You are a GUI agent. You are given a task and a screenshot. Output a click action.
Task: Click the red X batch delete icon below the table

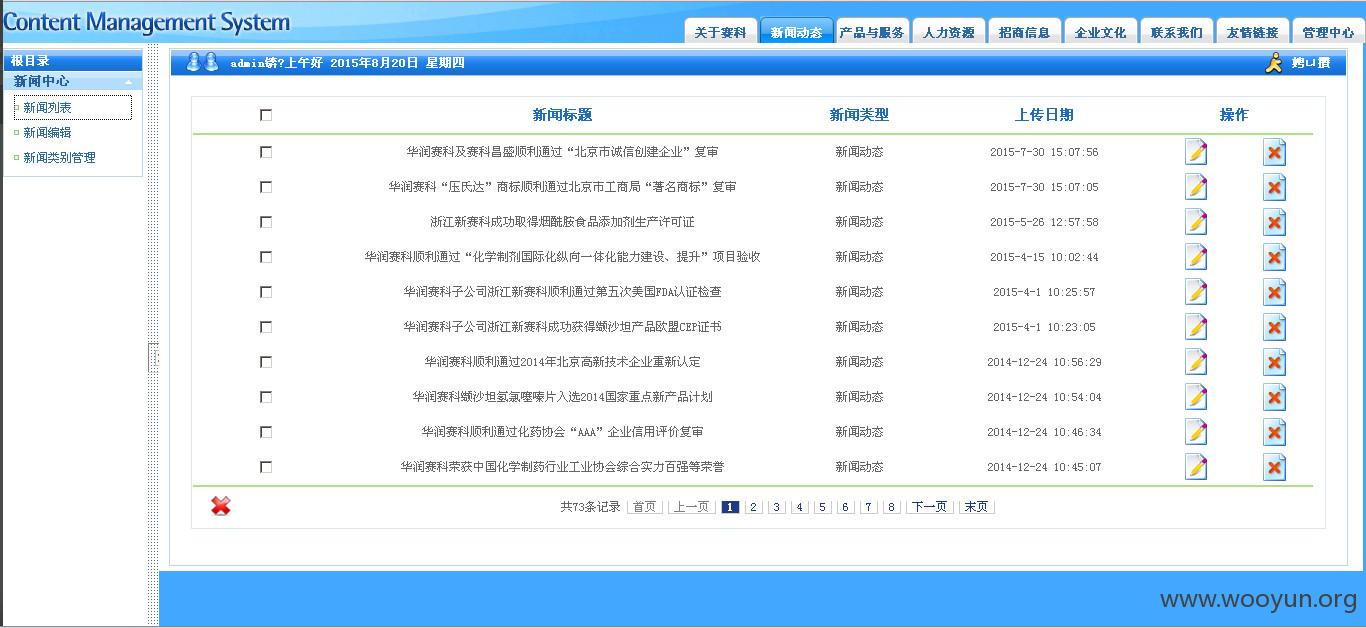click(x=221, y=506)
